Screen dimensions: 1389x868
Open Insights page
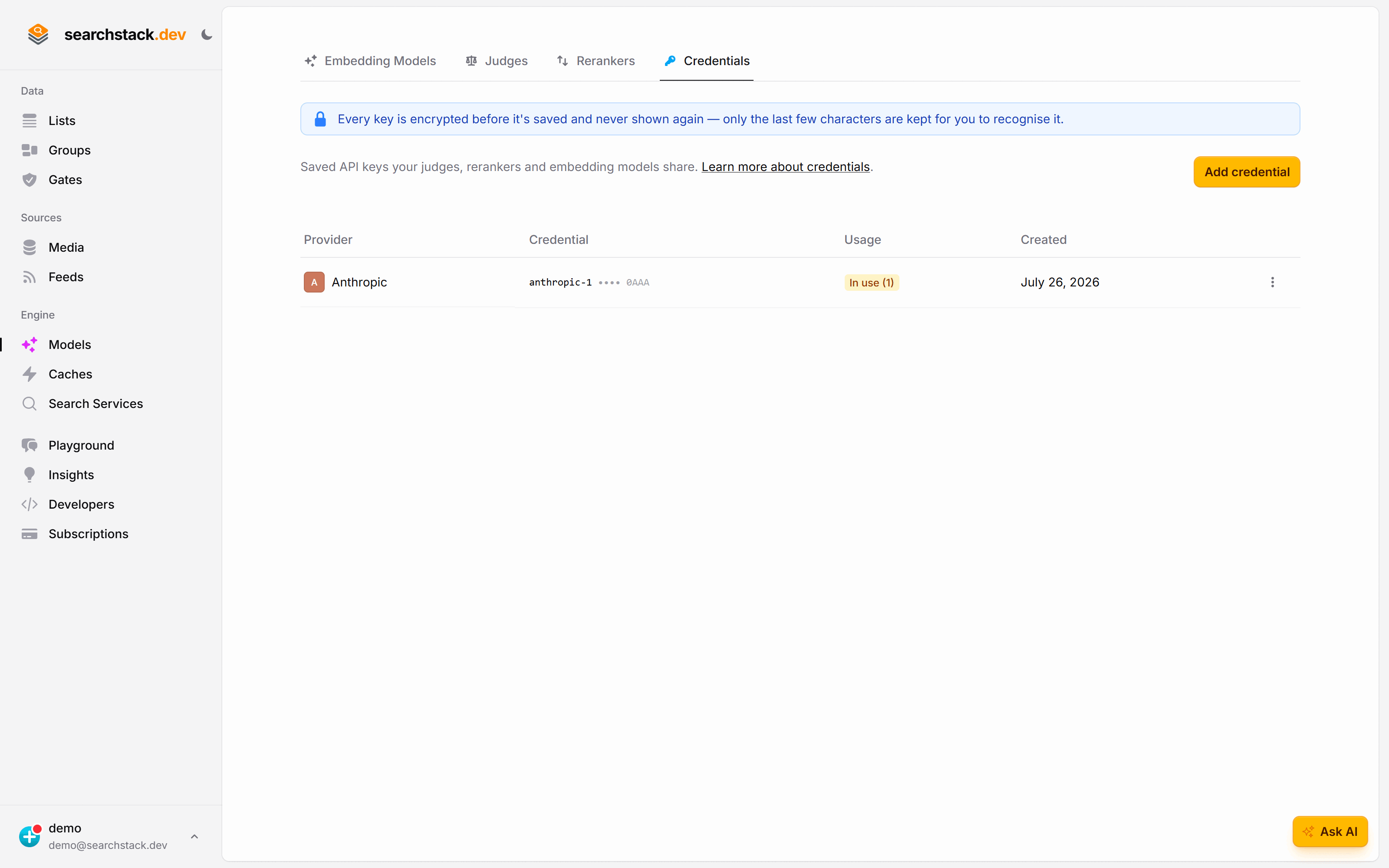[71, 475]
